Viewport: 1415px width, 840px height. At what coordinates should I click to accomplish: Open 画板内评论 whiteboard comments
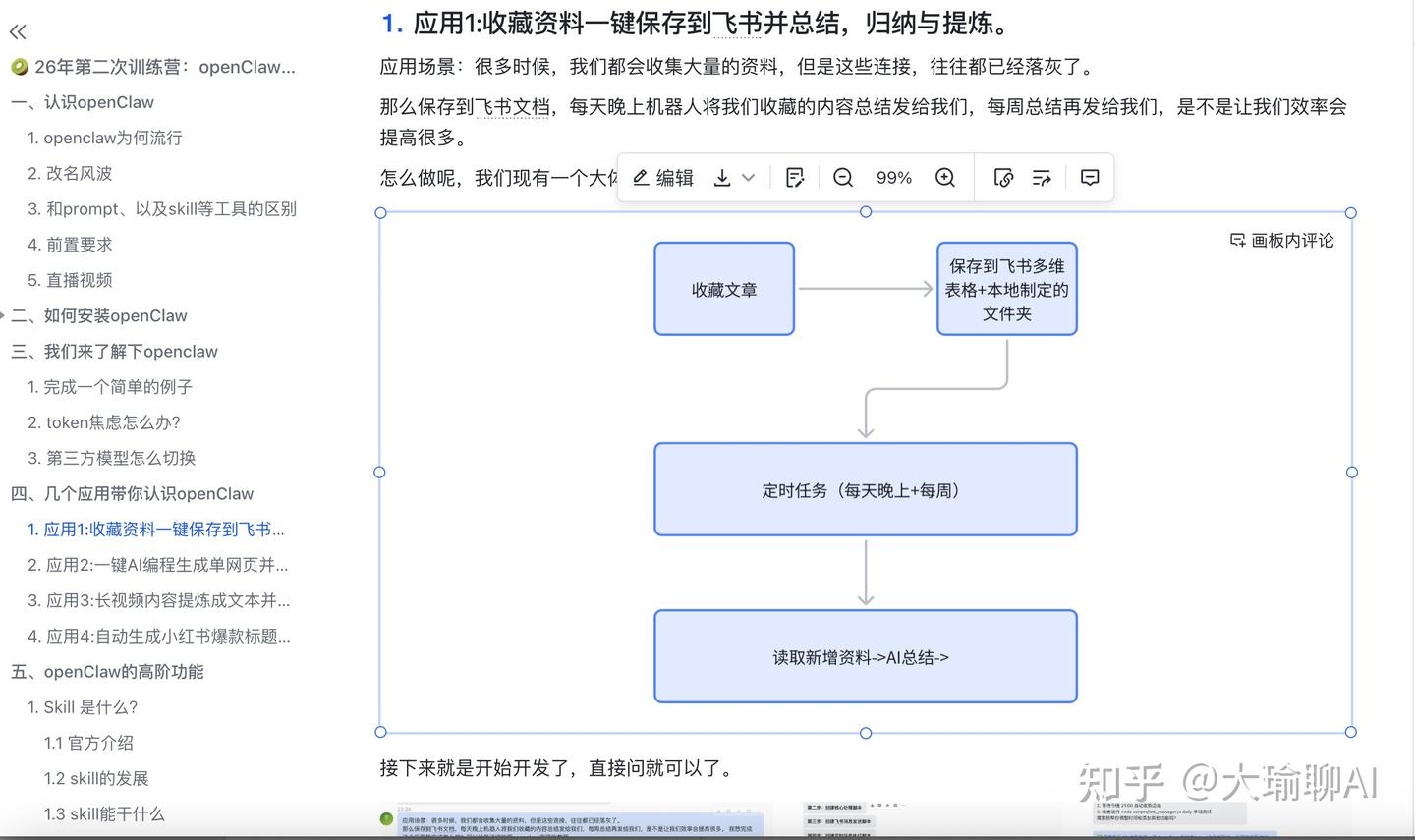coord(1282,241)
